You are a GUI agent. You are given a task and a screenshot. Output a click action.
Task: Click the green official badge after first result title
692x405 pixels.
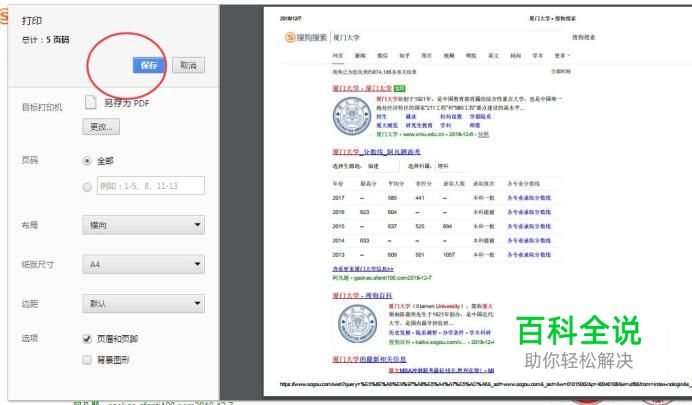point(399,88)
